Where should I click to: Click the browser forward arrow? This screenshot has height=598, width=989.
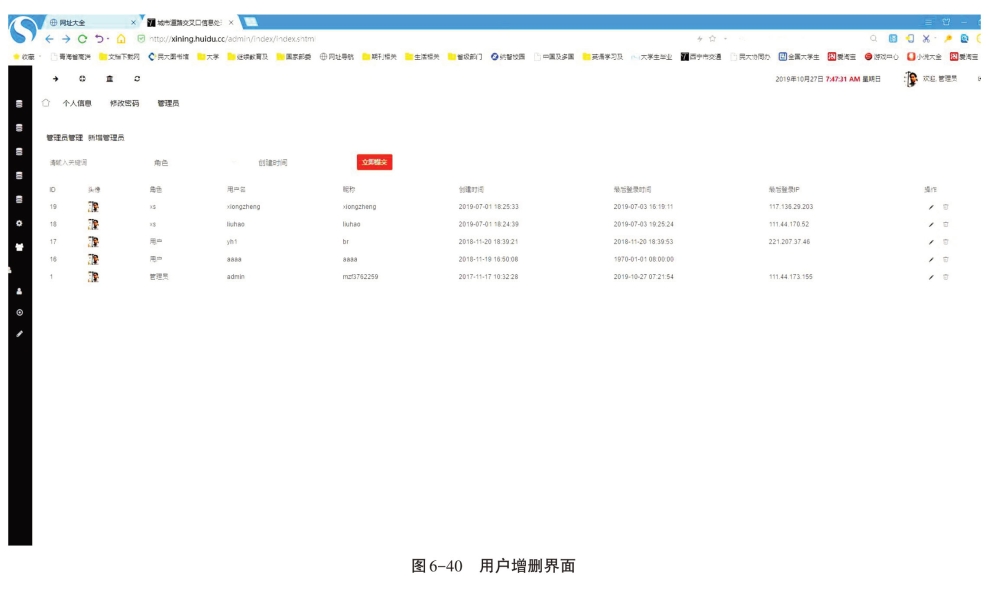tap(66, 39)
